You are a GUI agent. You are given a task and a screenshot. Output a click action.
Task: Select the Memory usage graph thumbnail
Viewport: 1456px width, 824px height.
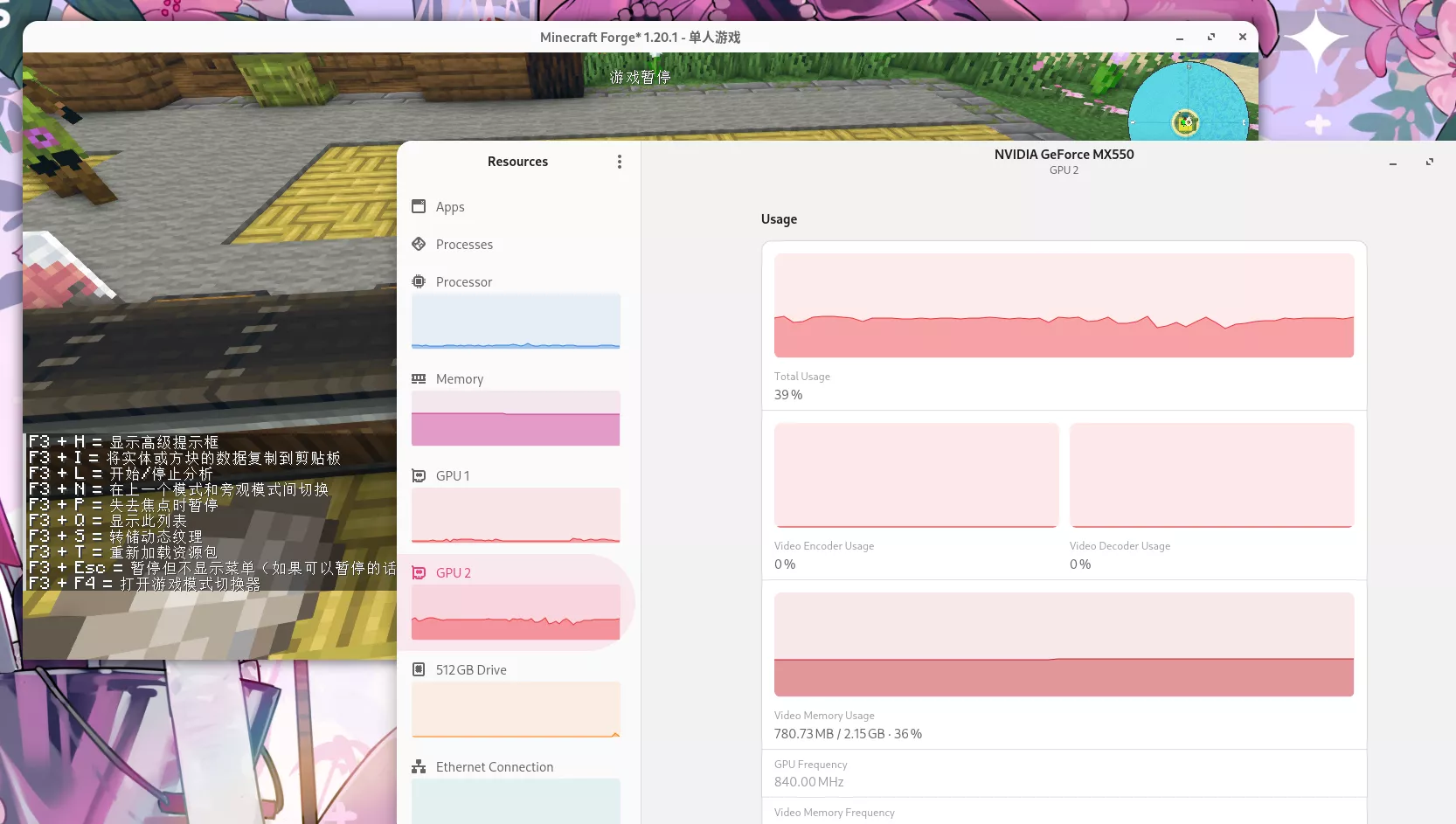[516, 419]
